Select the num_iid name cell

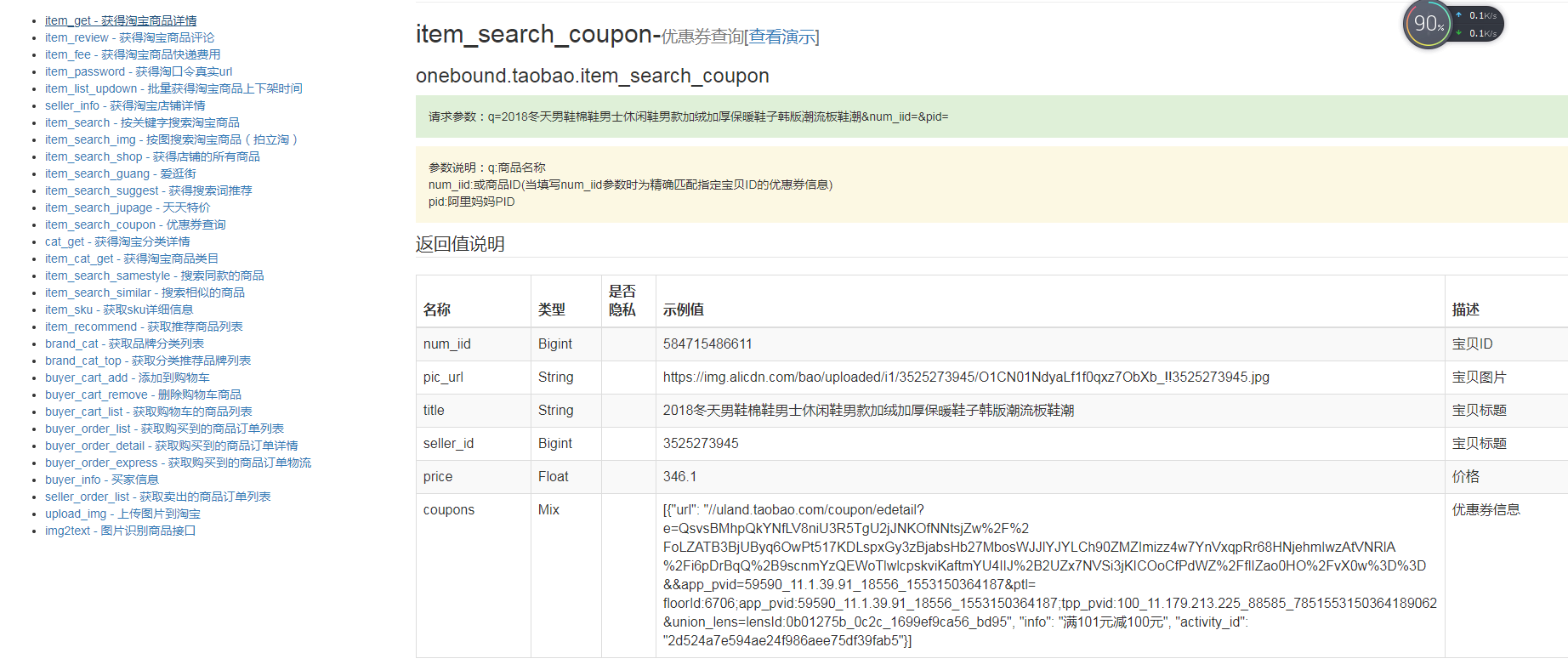click(x=473, y=344)
